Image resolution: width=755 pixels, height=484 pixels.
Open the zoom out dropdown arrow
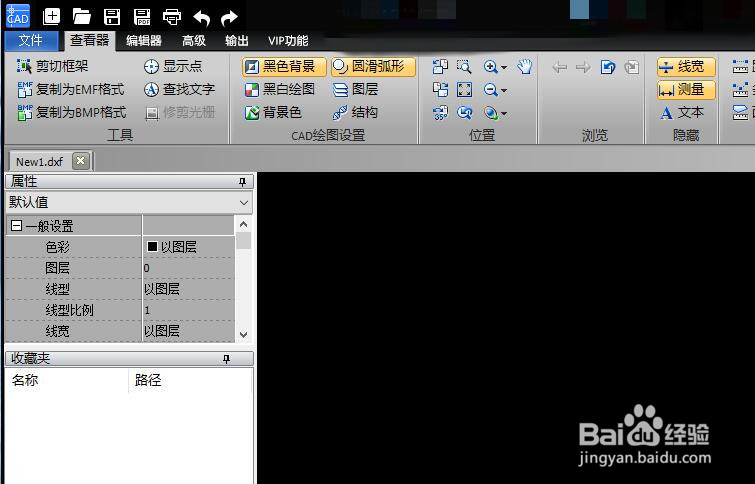point(504,90)
